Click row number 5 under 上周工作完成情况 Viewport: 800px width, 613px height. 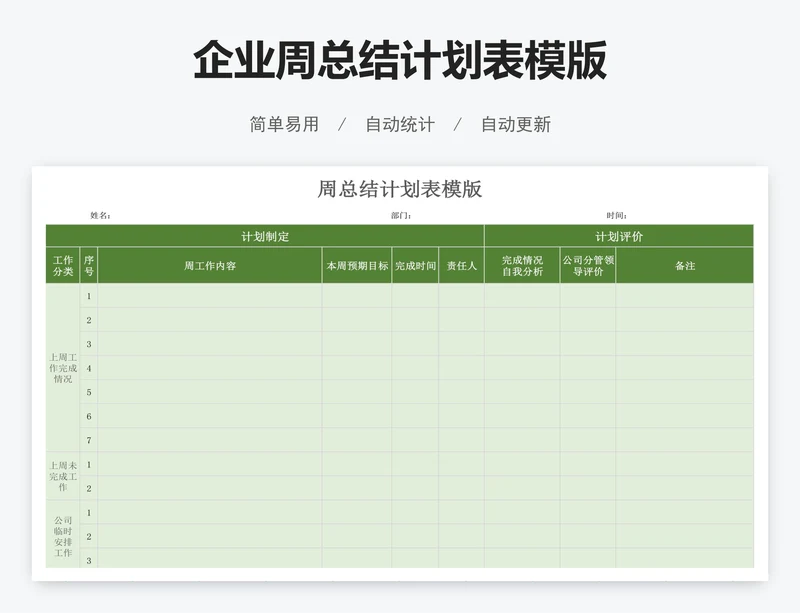click(89, 392)
